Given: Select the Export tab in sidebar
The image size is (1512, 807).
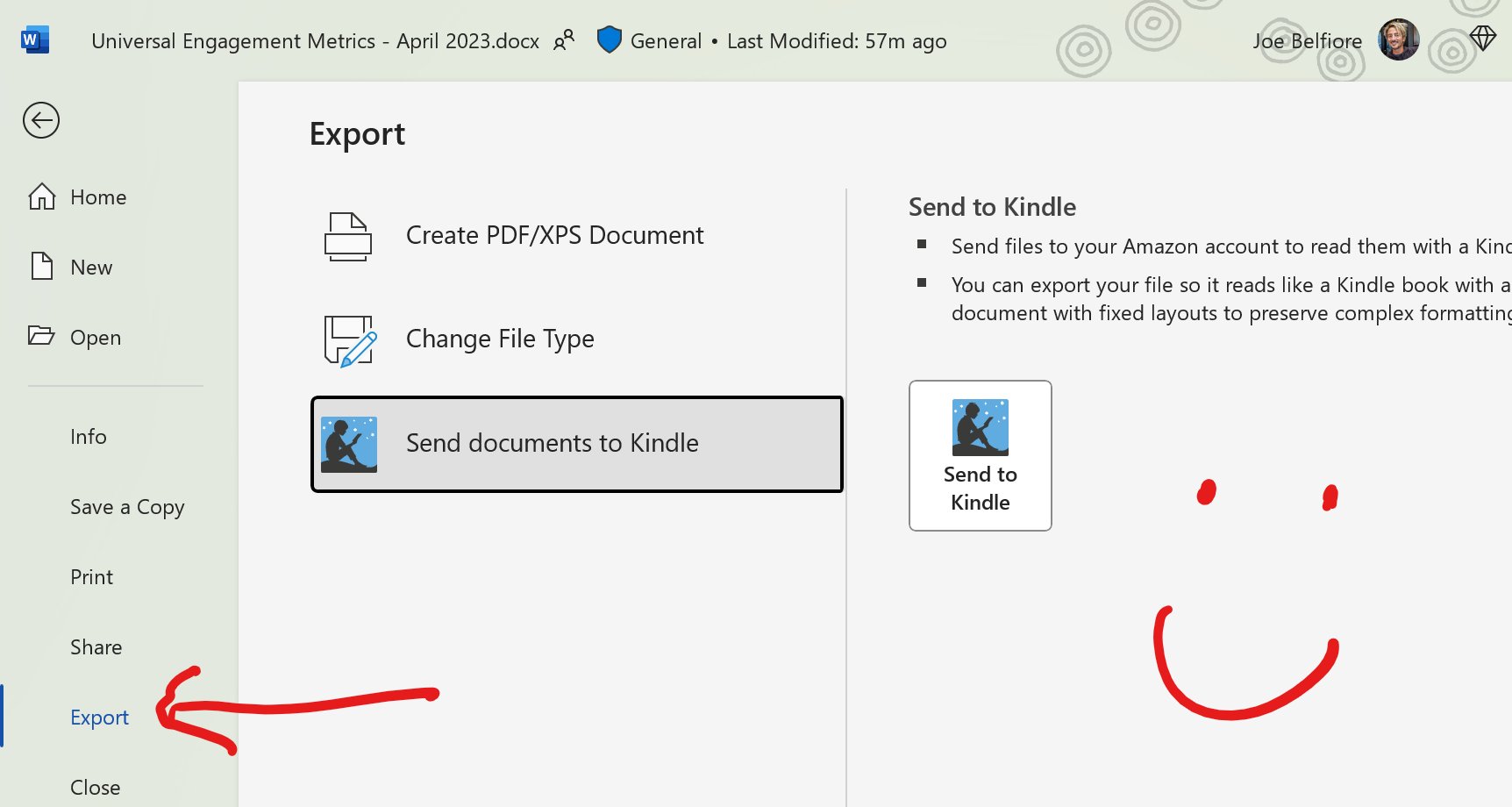Looking at the screenshot, I should tap(99, 718).
